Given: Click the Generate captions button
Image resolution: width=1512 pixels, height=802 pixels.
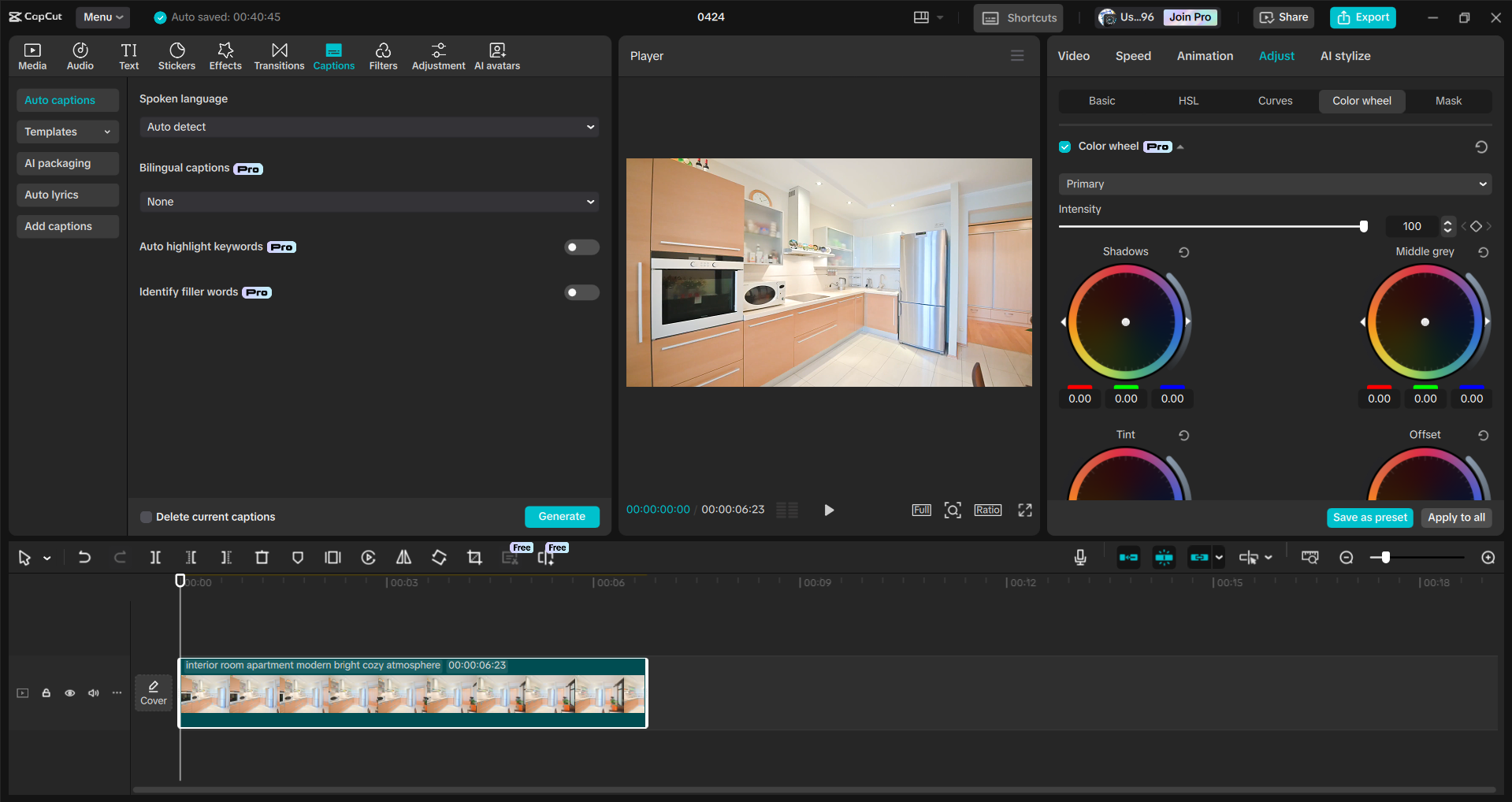Looking at the screenshot, I should coord(562,516).
